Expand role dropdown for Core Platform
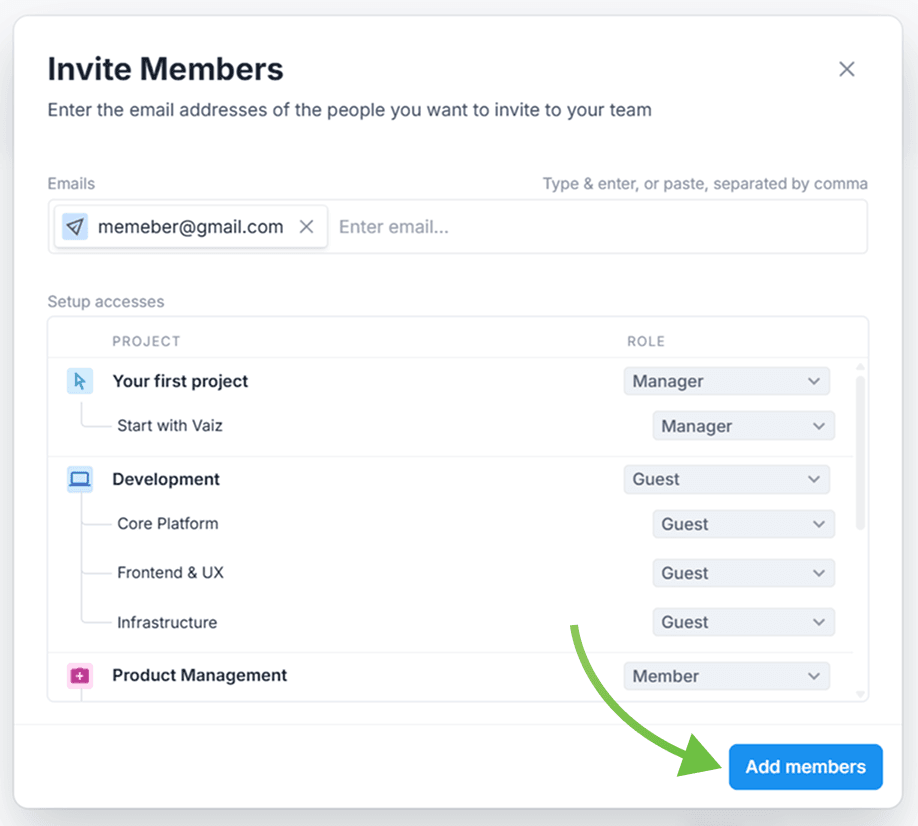 743,524
